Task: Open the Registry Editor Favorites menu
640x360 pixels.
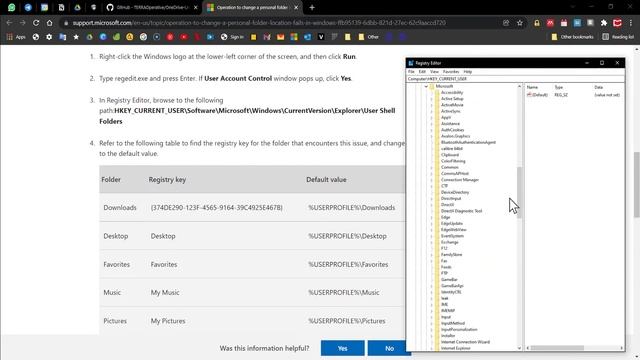Action: 451,72
